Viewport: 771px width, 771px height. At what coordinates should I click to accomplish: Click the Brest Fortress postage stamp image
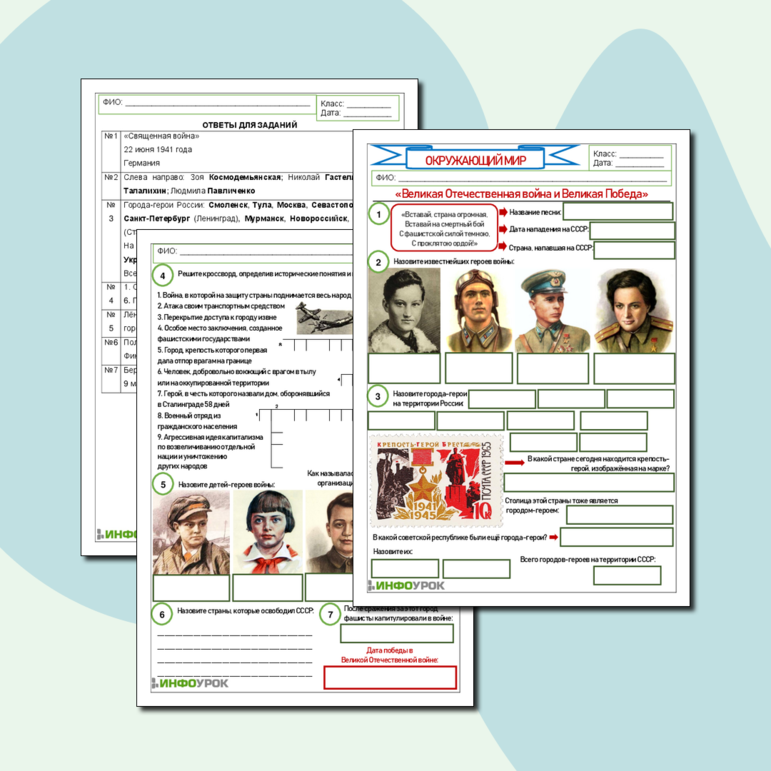click(x=434, y=480)
